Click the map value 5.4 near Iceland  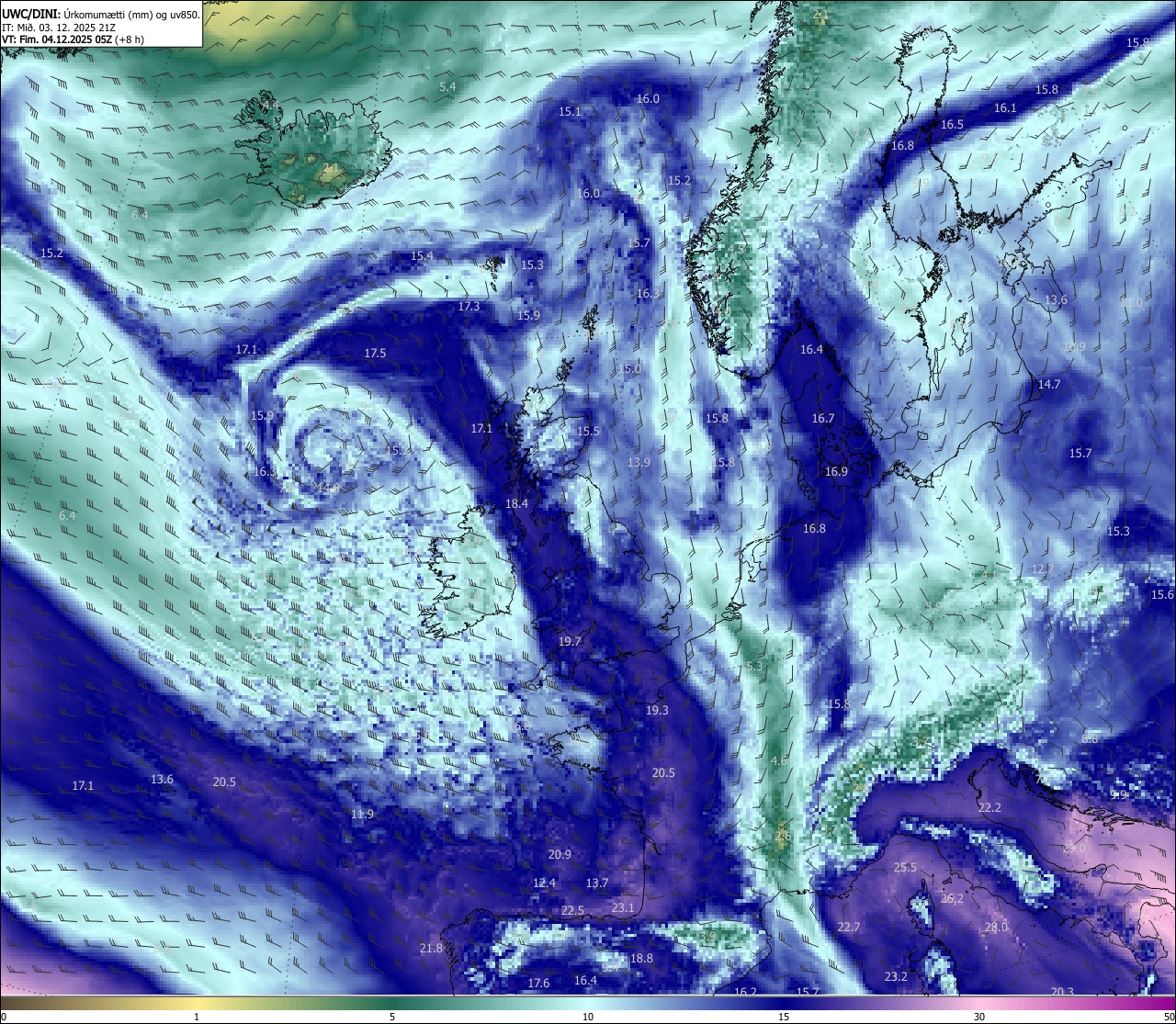coord(447,86)
